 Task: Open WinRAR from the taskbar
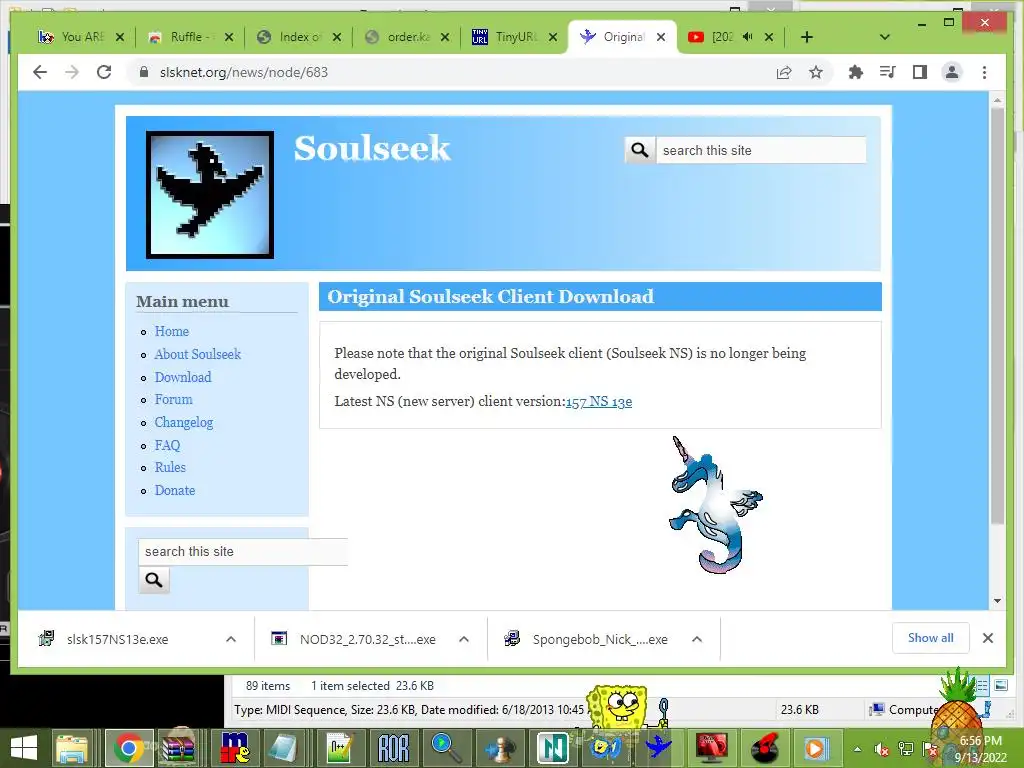tap(178, 748)
